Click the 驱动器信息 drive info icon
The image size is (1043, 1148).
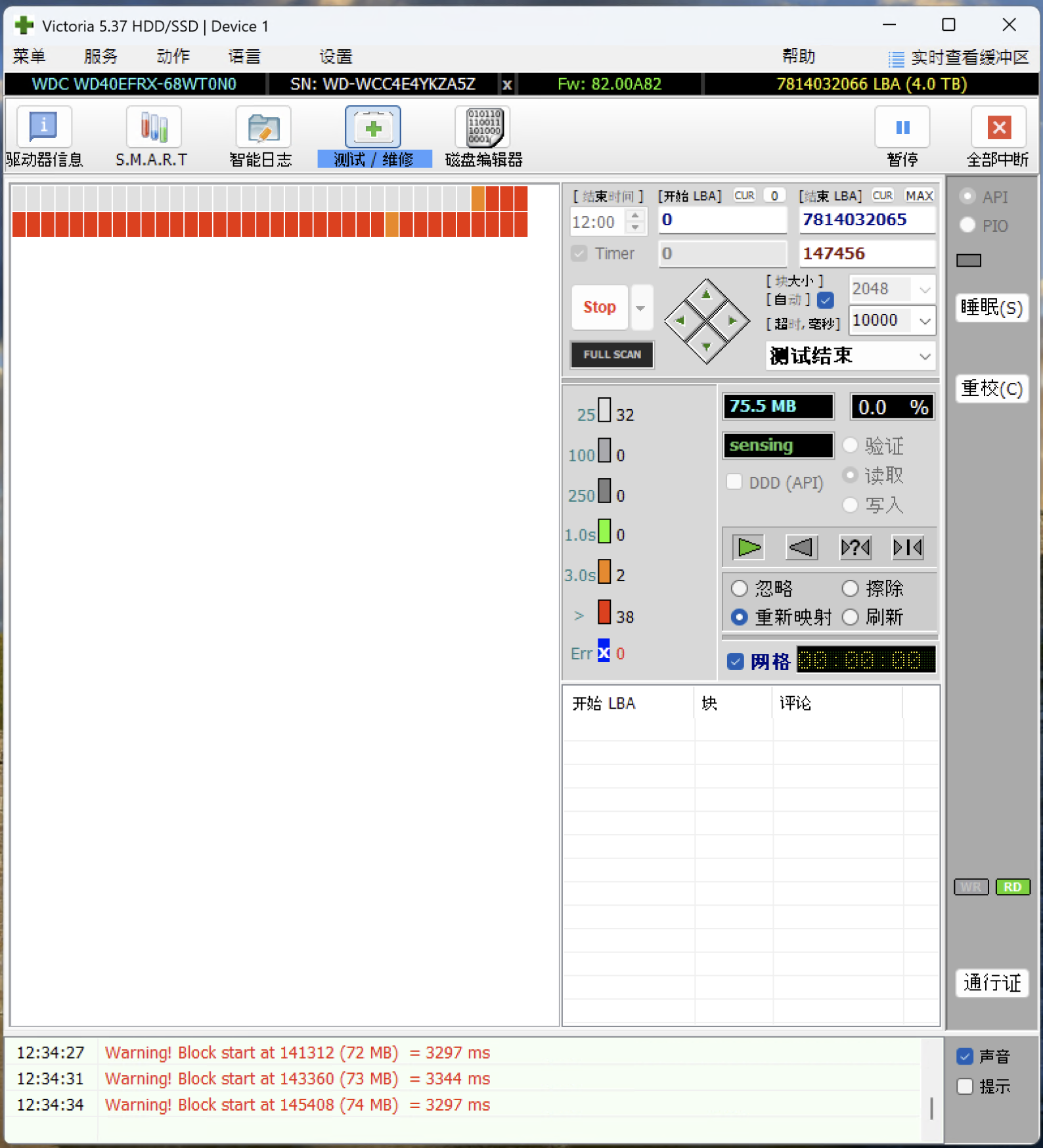[43, 127]
